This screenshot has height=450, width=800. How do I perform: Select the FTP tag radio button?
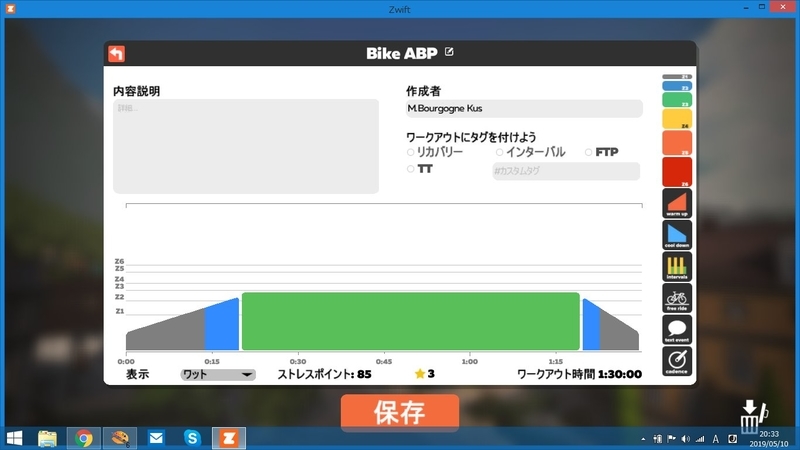point(588,152)
